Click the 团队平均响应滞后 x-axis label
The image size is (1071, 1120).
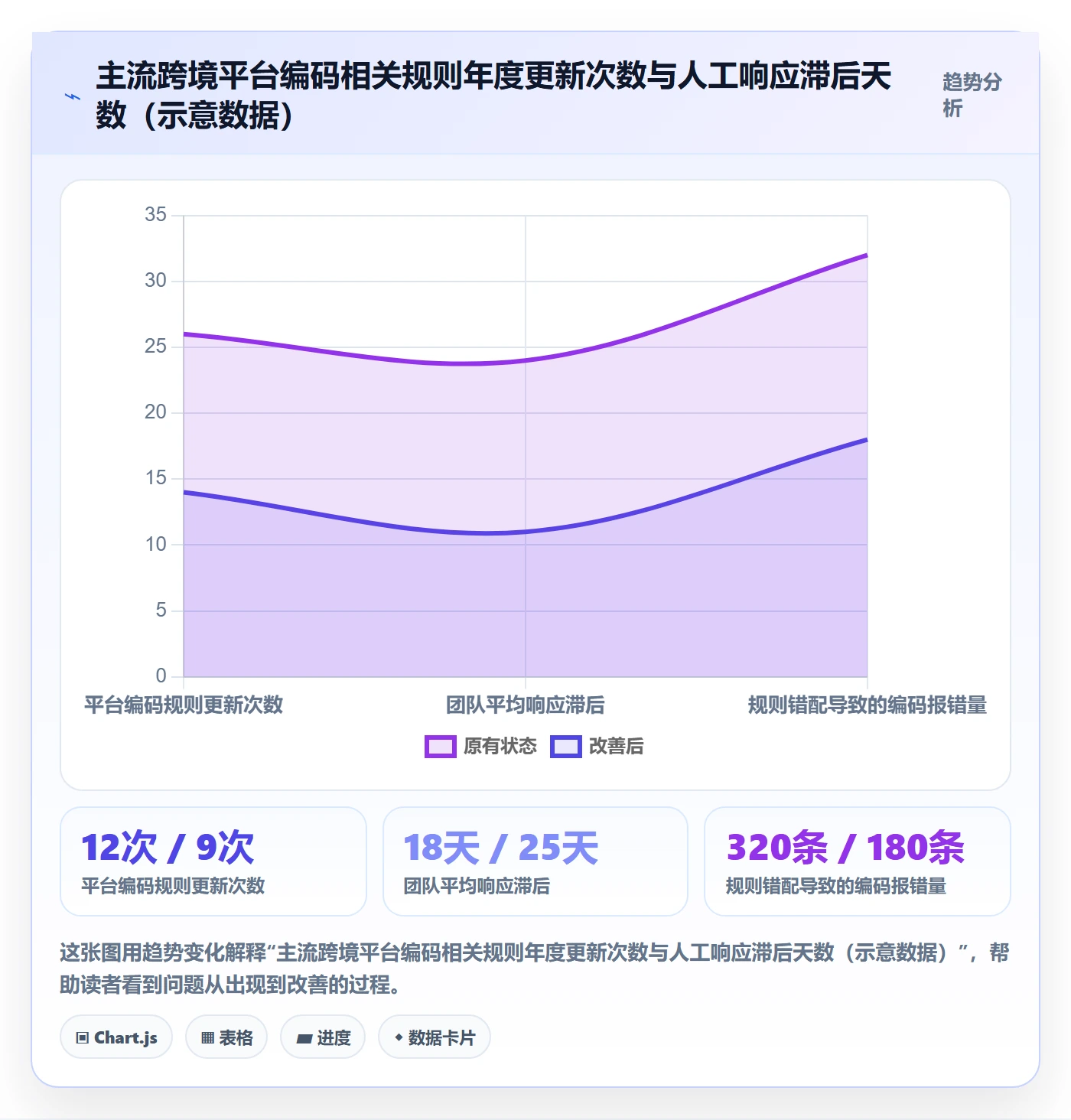point(526,705)
